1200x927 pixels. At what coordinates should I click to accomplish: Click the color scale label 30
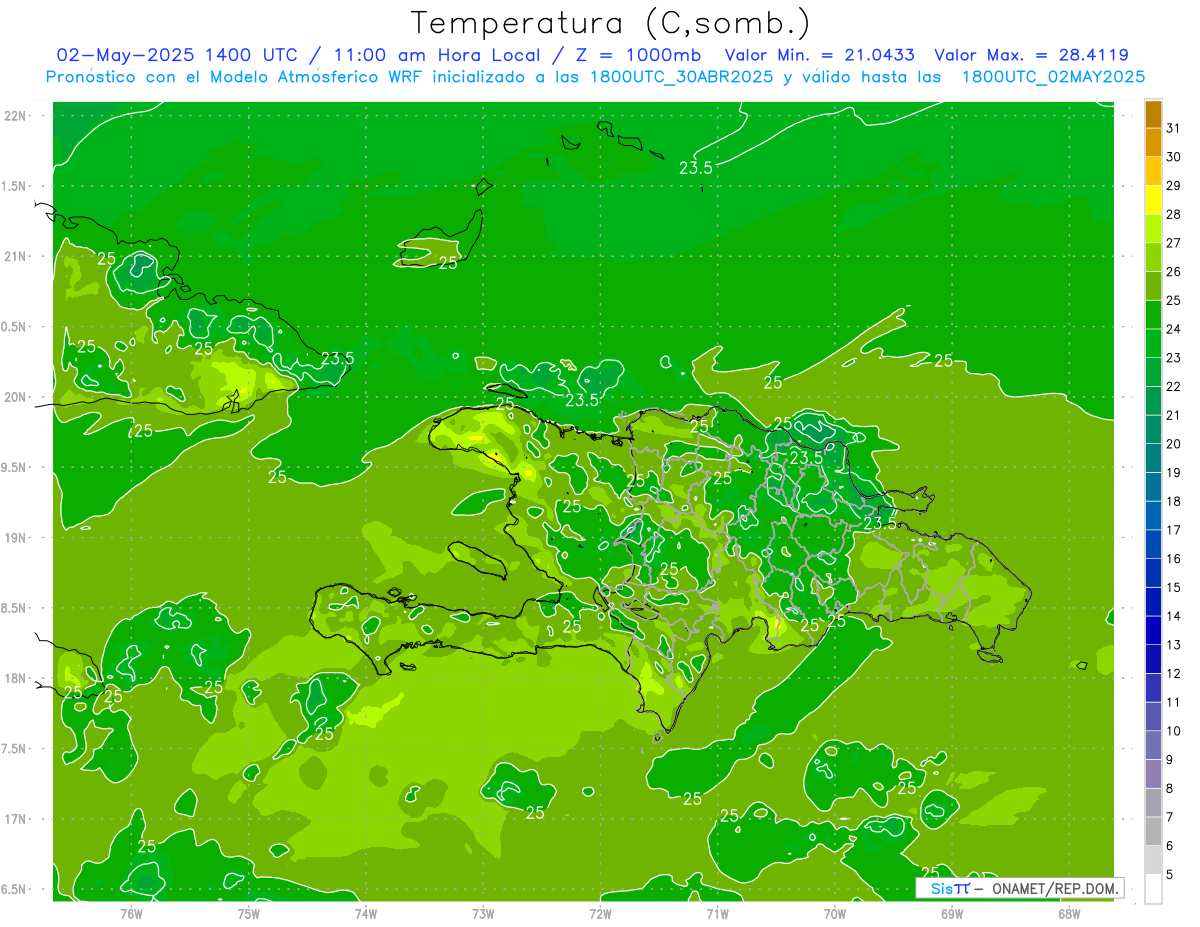tap(1174, 157)
